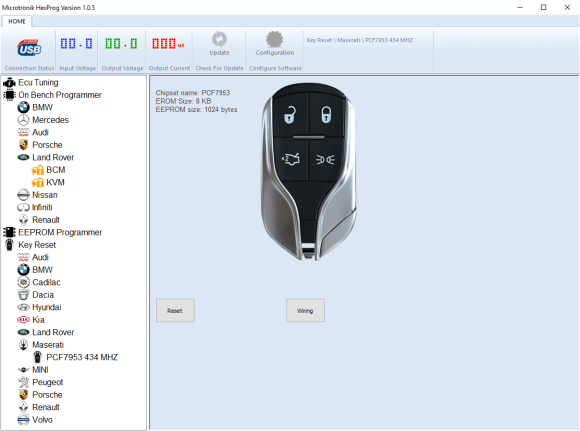Image resolution: width=580 pixels, height=431 pixels.
Task: Select Audi rings icon under On Bench Programmer
Action: (23, 132)
